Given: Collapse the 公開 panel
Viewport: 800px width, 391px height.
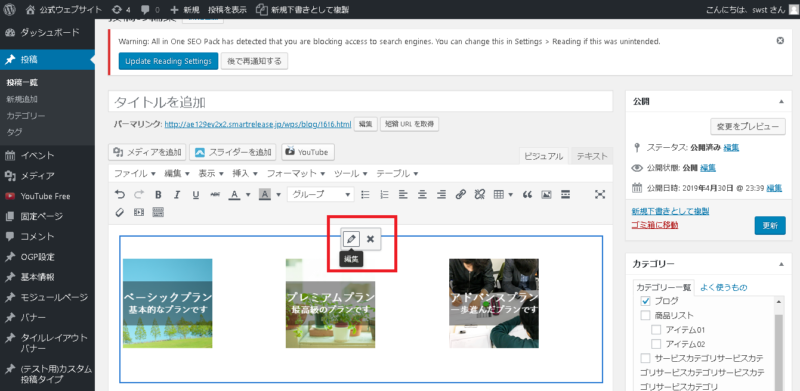Looking at the screenshot, I should pos(781,102).
